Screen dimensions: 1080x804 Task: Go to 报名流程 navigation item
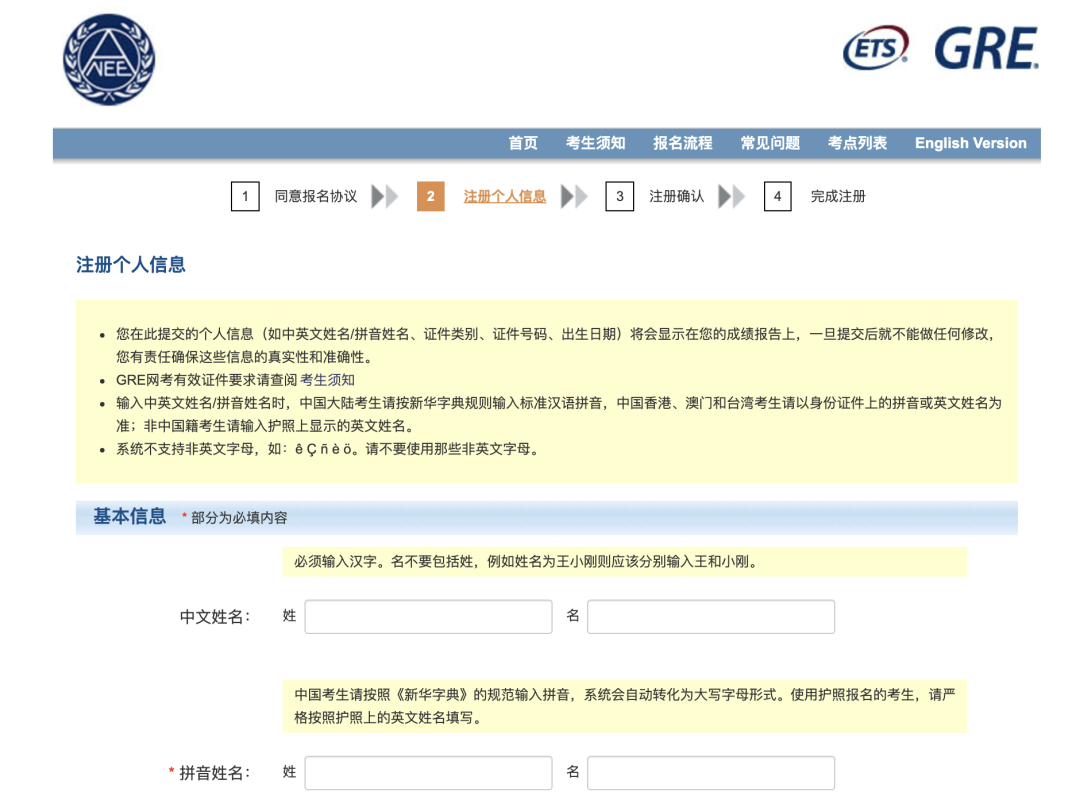tap(683, 143)
